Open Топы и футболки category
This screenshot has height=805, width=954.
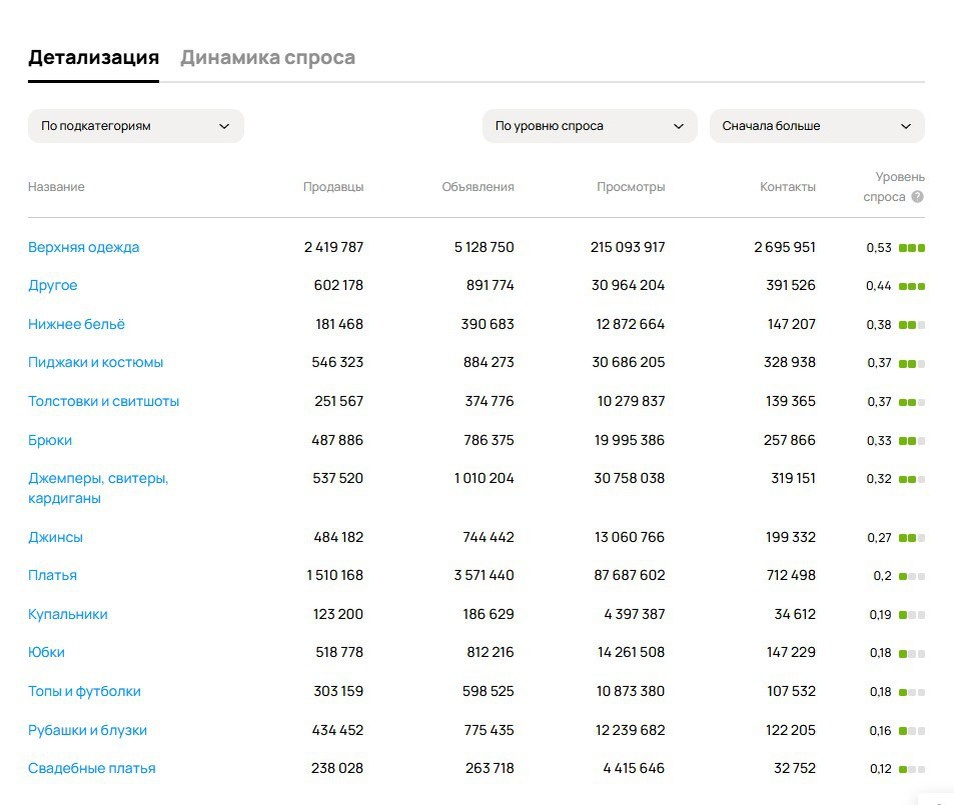[x=84, y=691]
